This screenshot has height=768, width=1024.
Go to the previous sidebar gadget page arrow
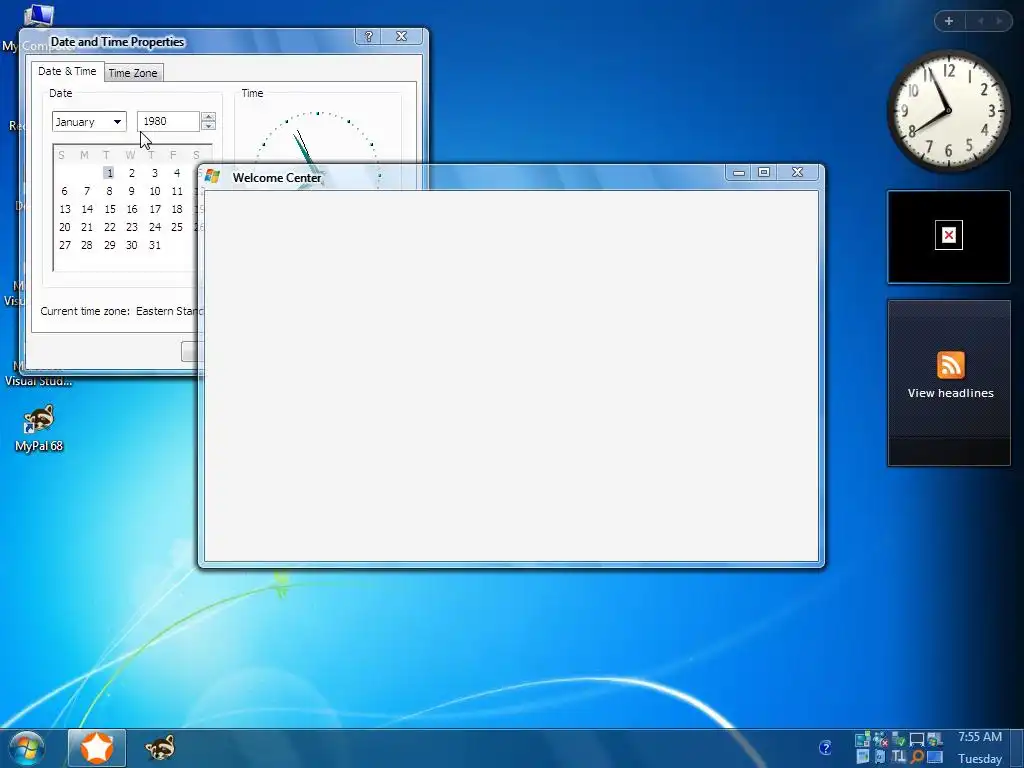point(980,21)
